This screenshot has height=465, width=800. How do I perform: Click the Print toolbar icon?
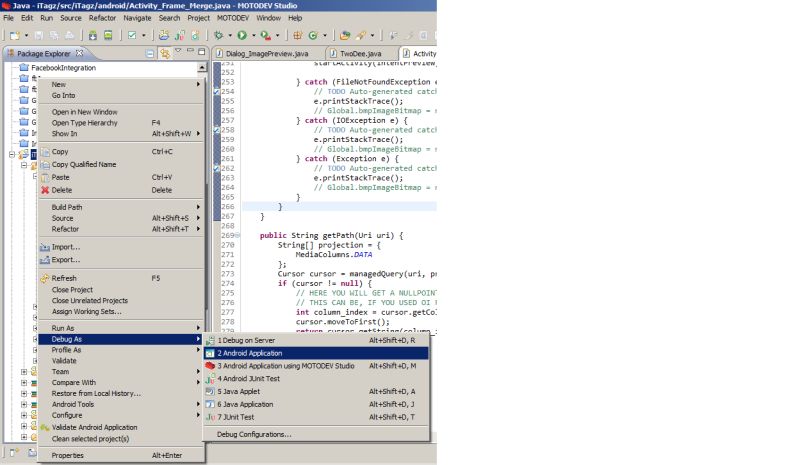(x=69, y=36)
